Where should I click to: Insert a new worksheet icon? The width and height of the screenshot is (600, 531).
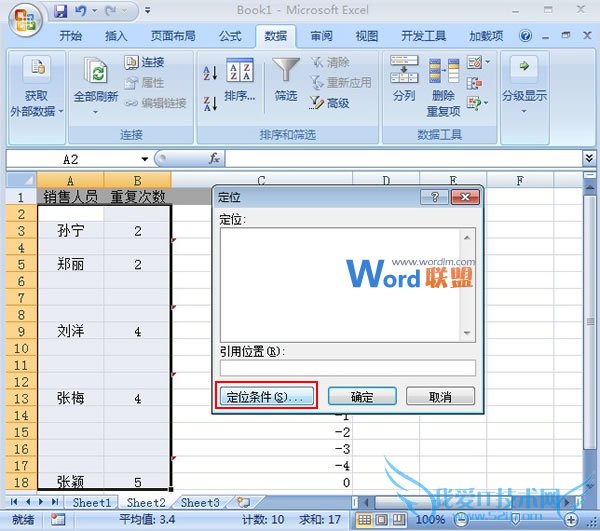tap(243, 502)
